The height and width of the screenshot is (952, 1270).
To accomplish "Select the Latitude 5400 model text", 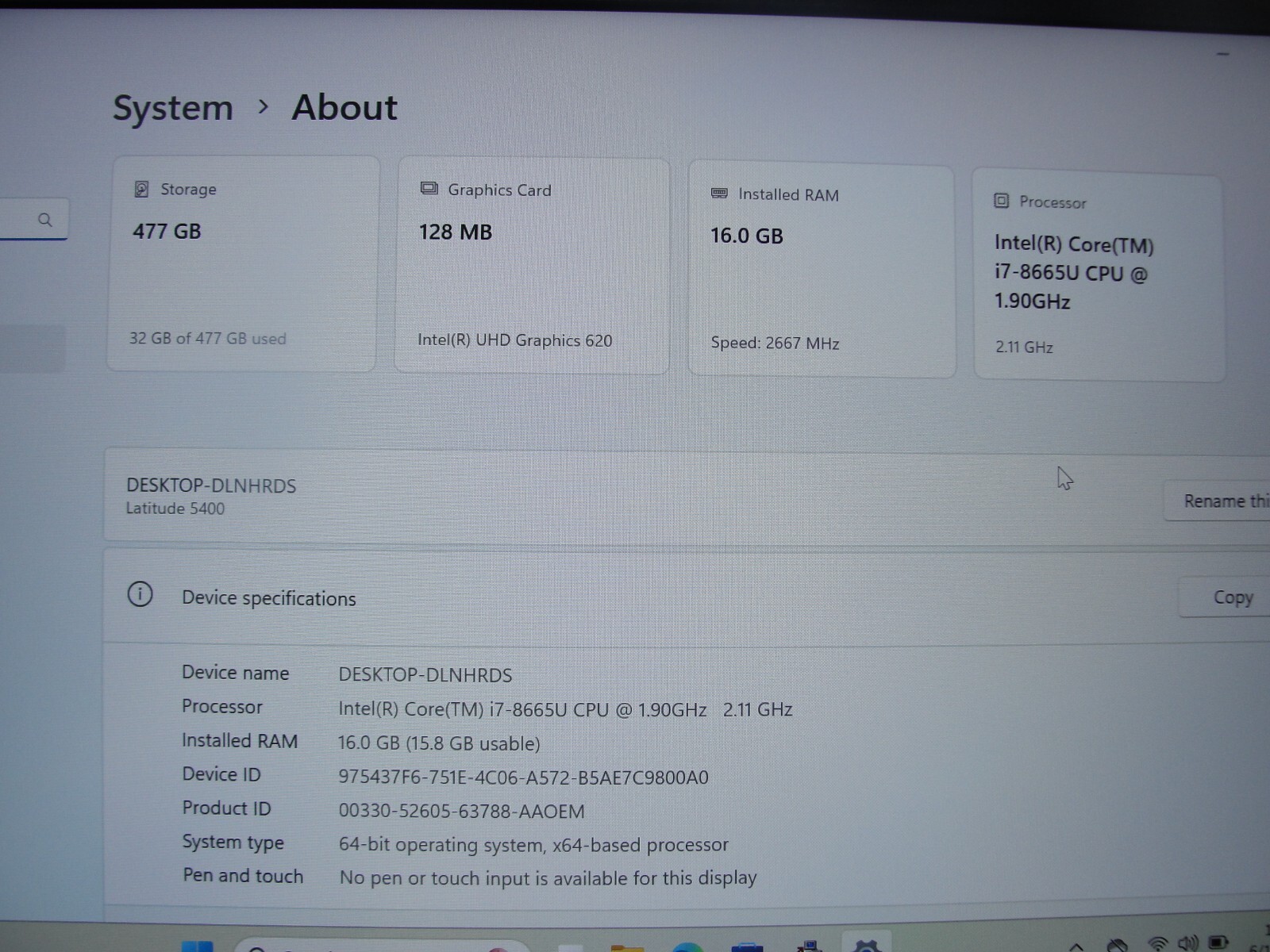I will (x=175, y=509).
